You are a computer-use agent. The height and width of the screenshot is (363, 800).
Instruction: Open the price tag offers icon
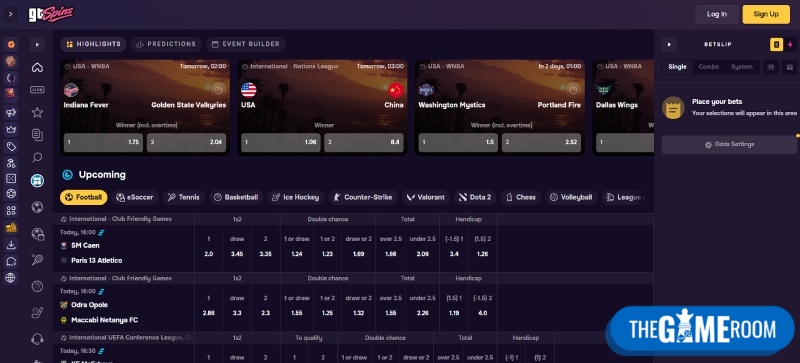click(11, 147)
